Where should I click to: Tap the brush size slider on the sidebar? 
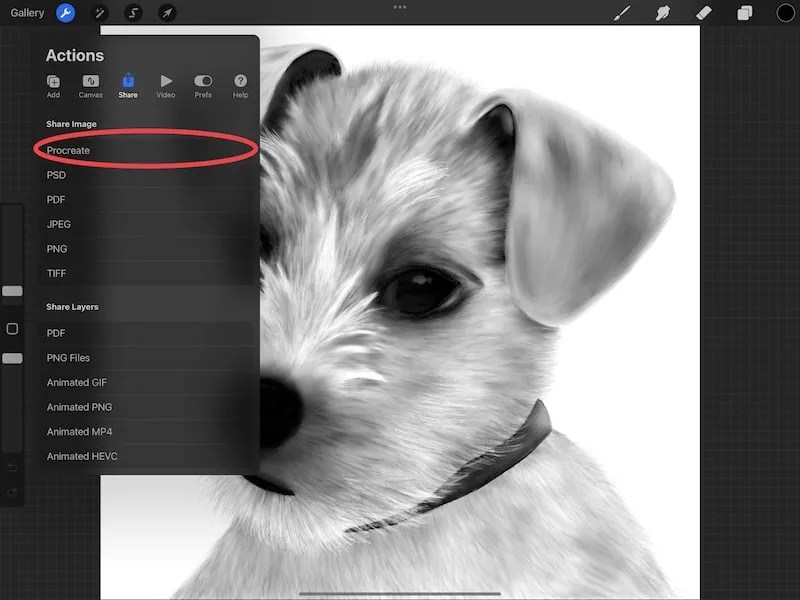coord(13,291)
